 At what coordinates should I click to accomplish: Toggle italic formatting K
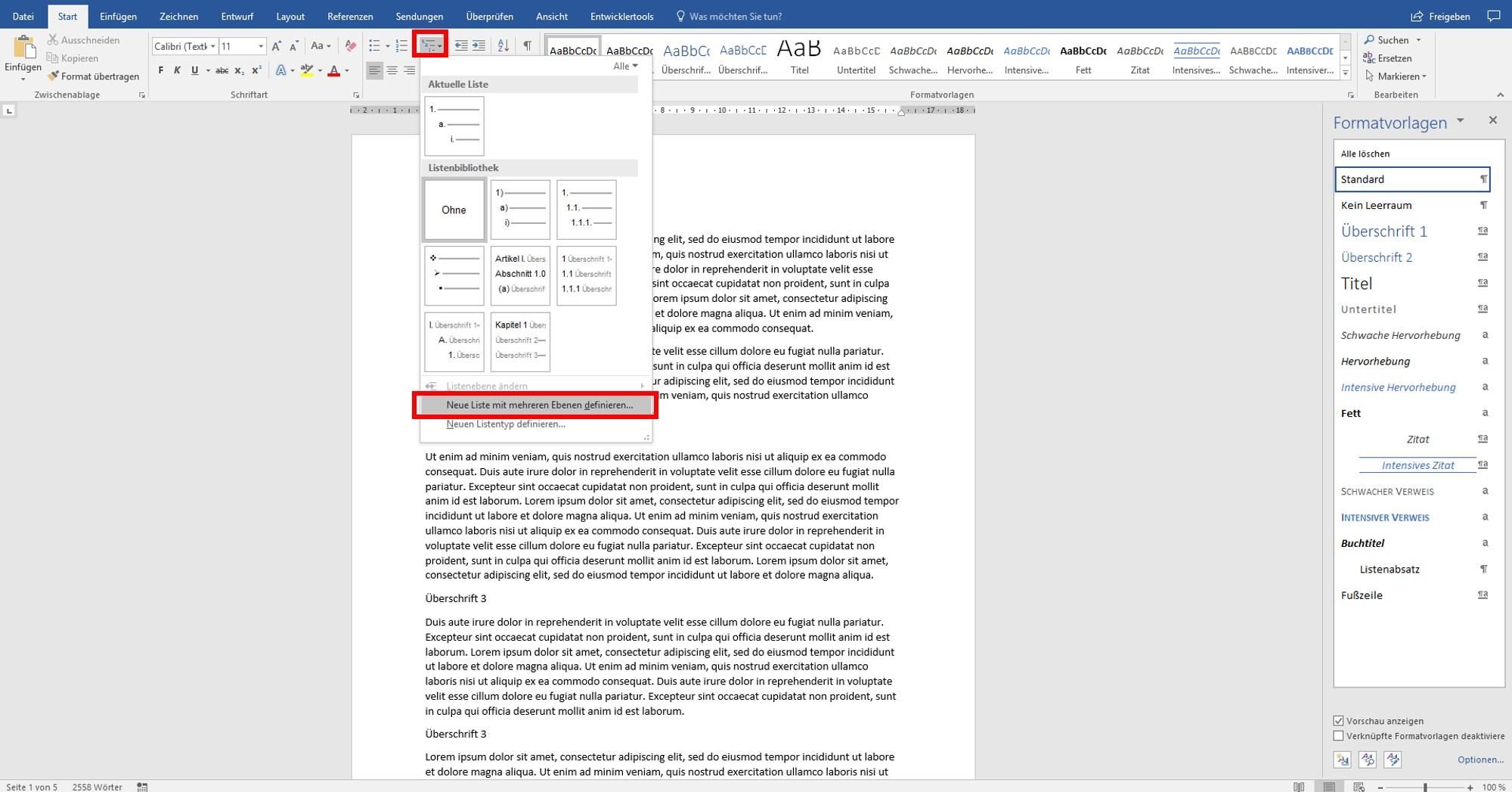[177, 70]
